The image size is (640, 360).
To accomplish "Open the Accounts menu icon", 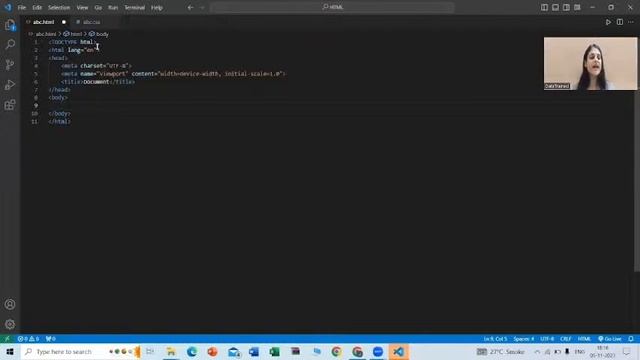I will 10,304.
